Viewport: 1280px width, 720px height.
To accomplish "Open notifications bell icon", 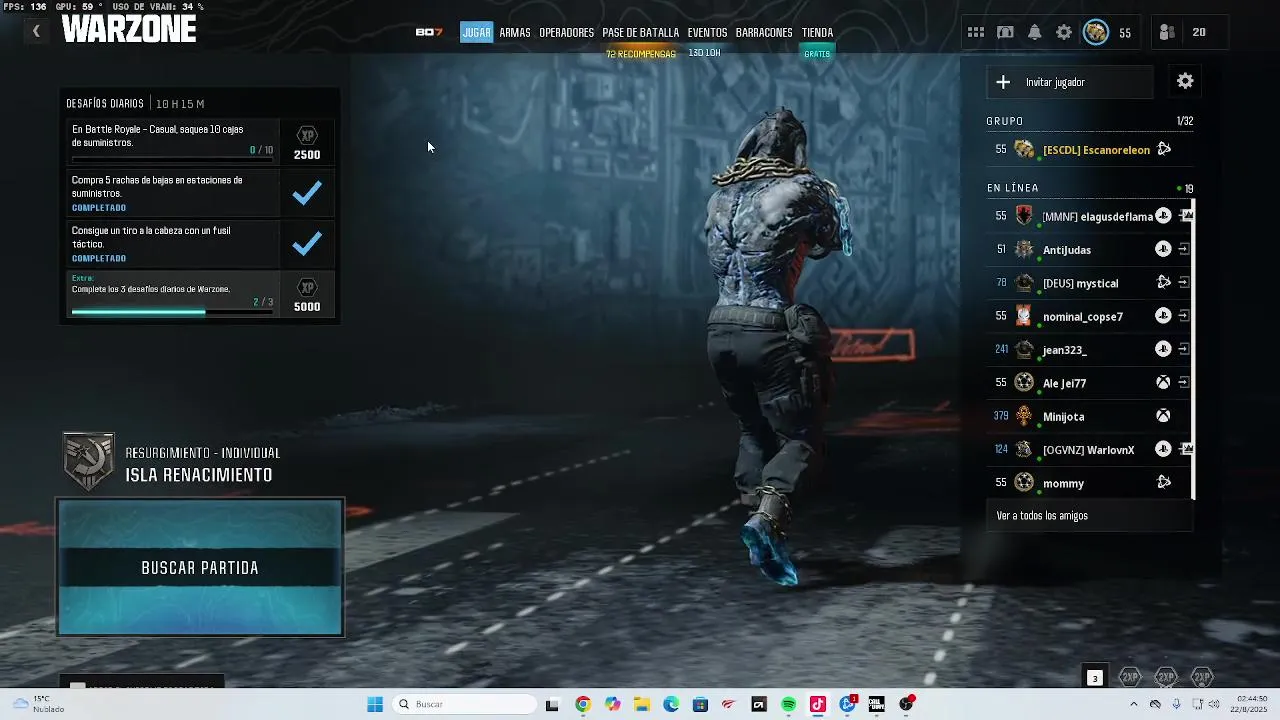I will tap(1035, 32).
